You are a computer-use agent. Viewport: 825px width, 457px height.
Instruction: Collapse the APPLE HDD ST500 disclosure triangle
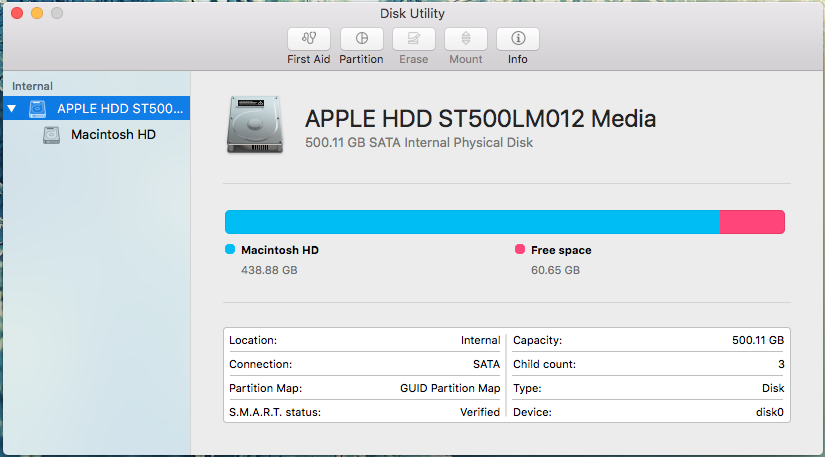tap(12, 109)
